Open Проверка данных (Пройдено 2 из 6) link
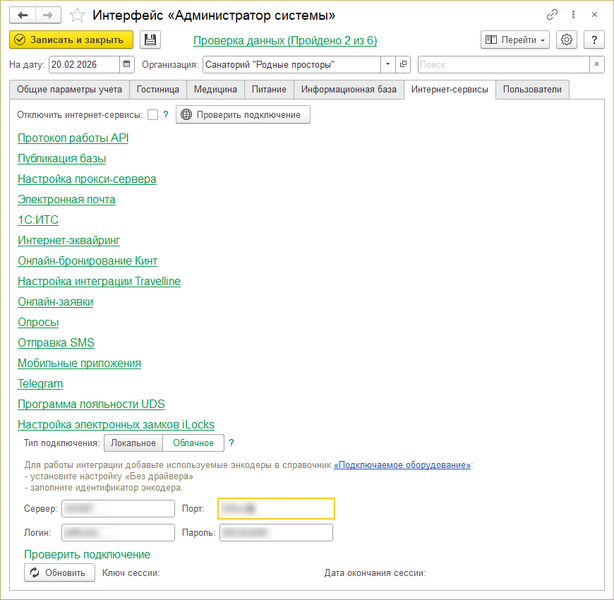 285,41
